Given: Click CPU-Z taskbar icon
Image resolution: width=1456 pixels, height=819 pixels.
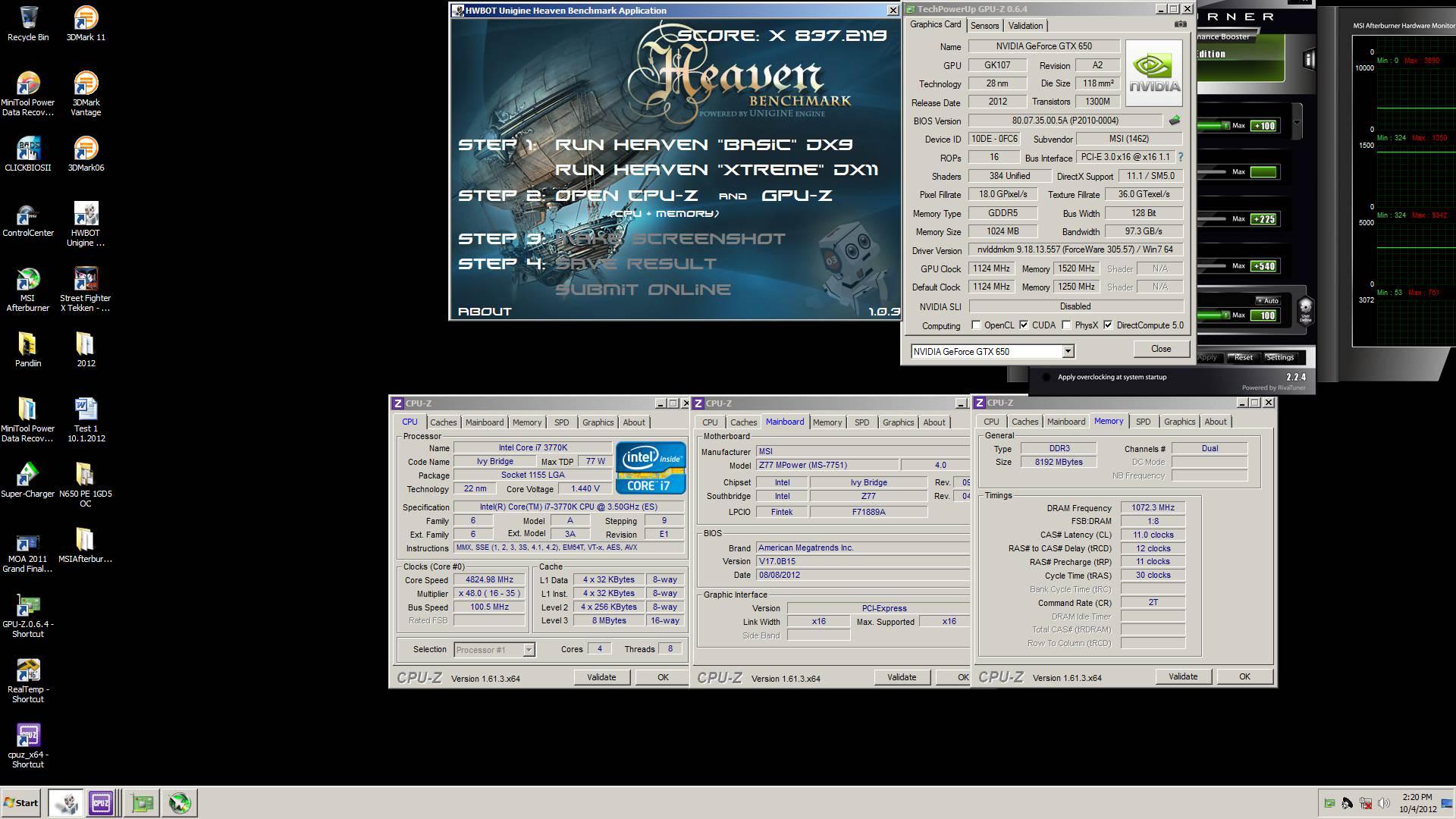Looking at the screenshot, I should (101, 803).
